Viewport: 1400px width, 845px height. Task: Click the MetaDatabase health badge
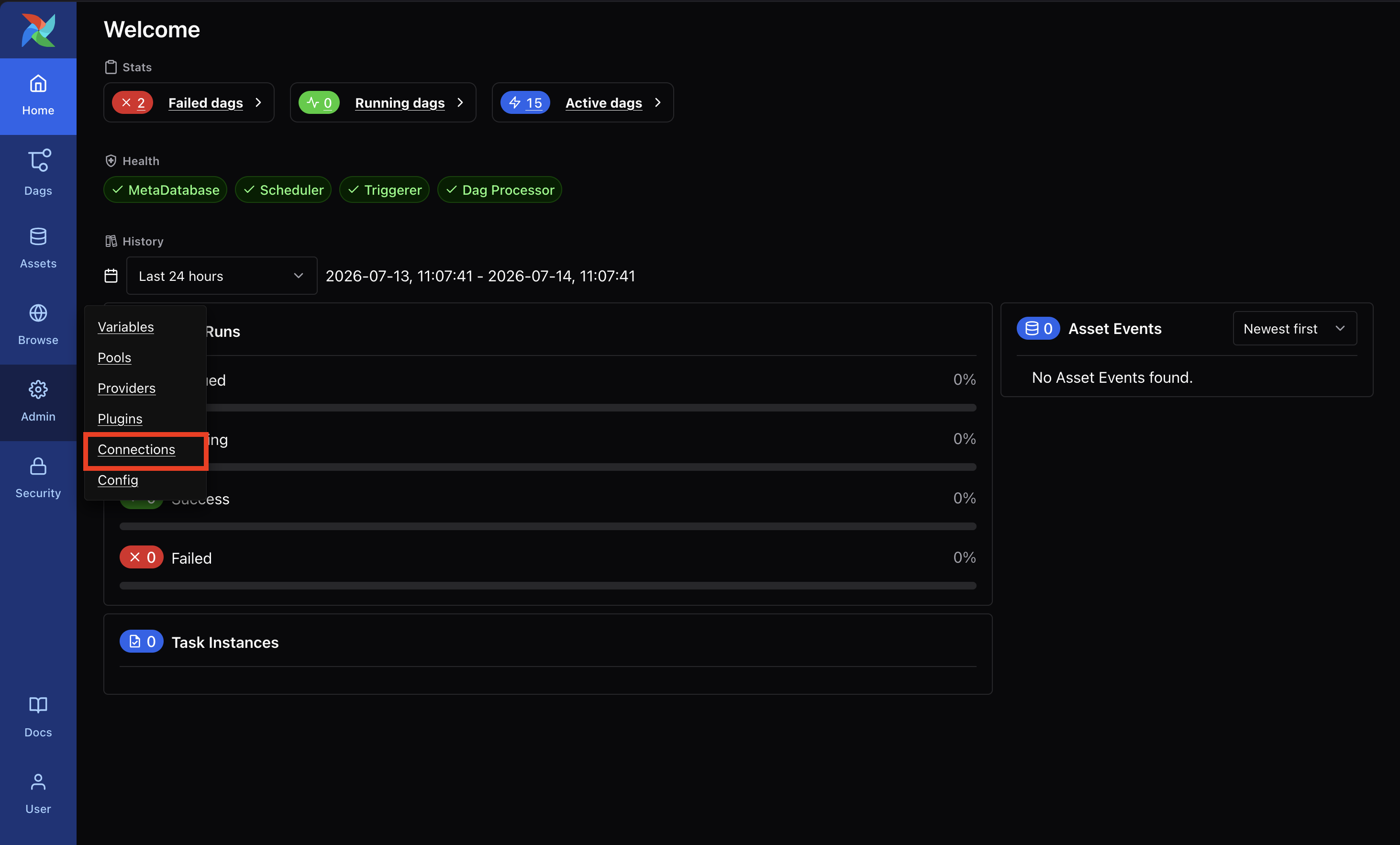tap(166, 190)
